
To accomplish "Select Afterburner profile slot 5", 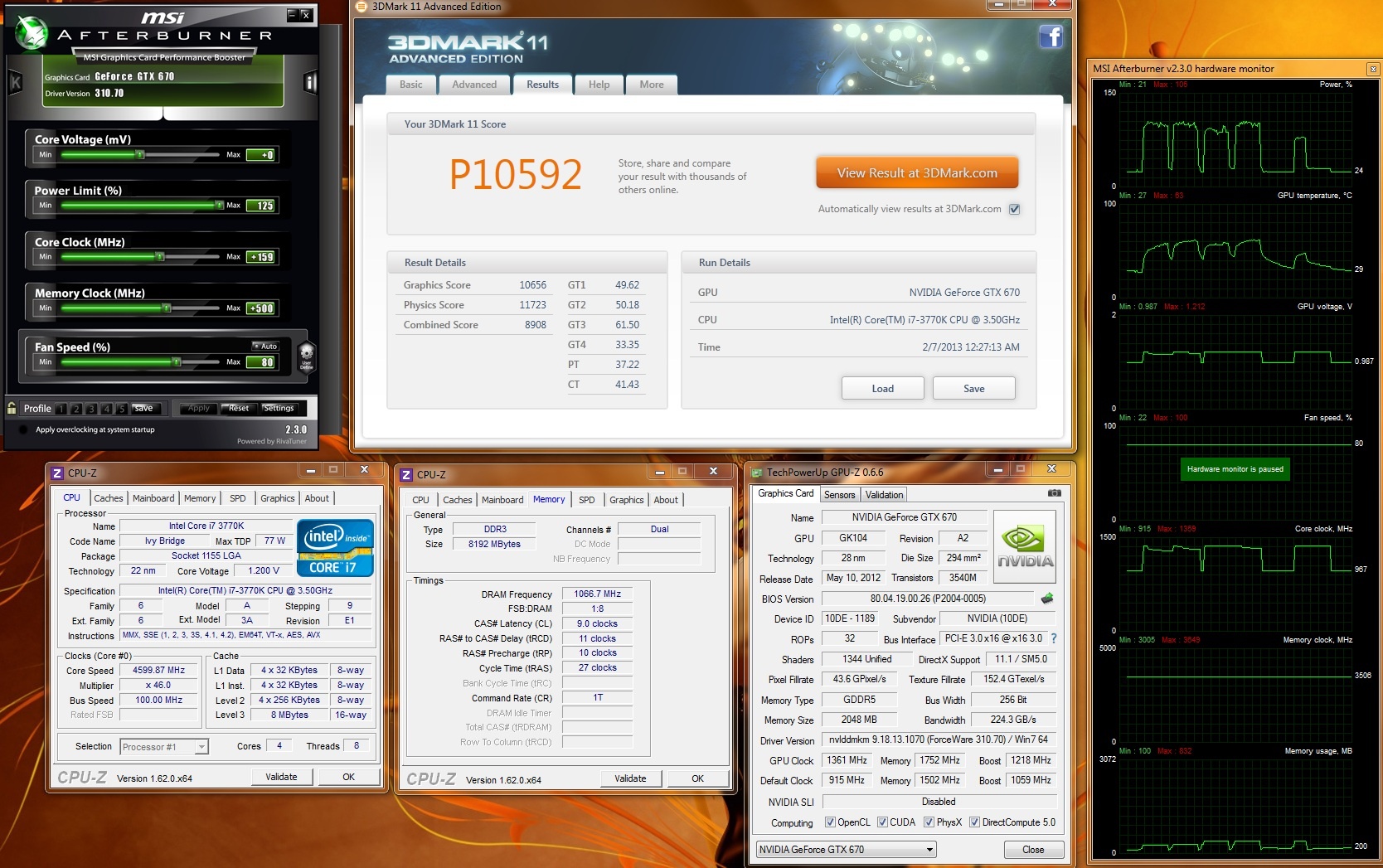I will (121, 409).
